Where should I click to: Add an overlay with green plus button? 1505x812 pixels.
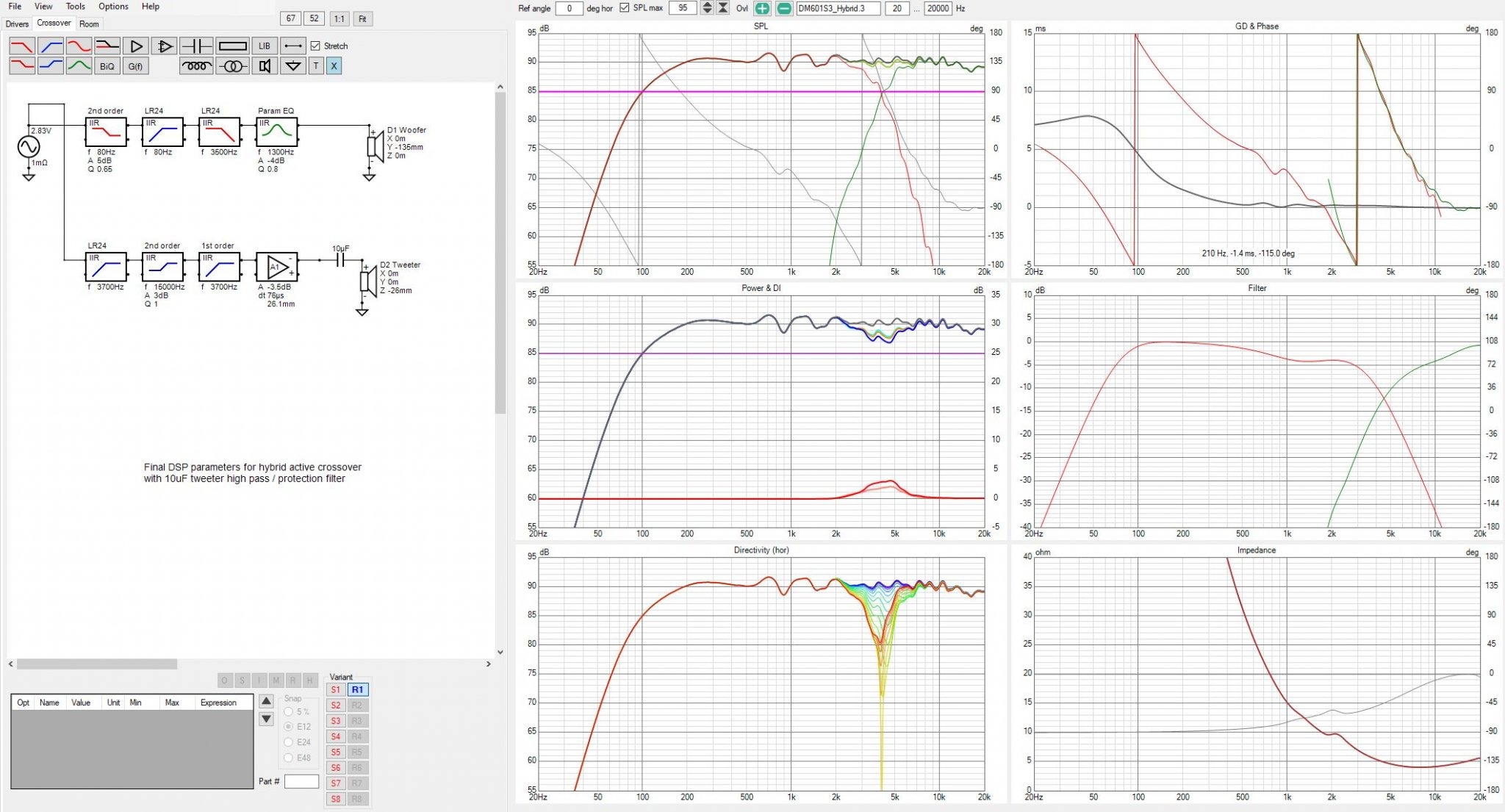click(x=763, y=8)
